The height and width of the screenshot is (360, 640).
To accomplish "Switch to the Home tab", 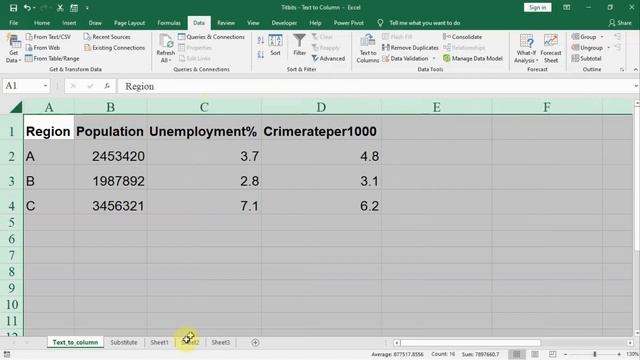I will pos(42,23).
